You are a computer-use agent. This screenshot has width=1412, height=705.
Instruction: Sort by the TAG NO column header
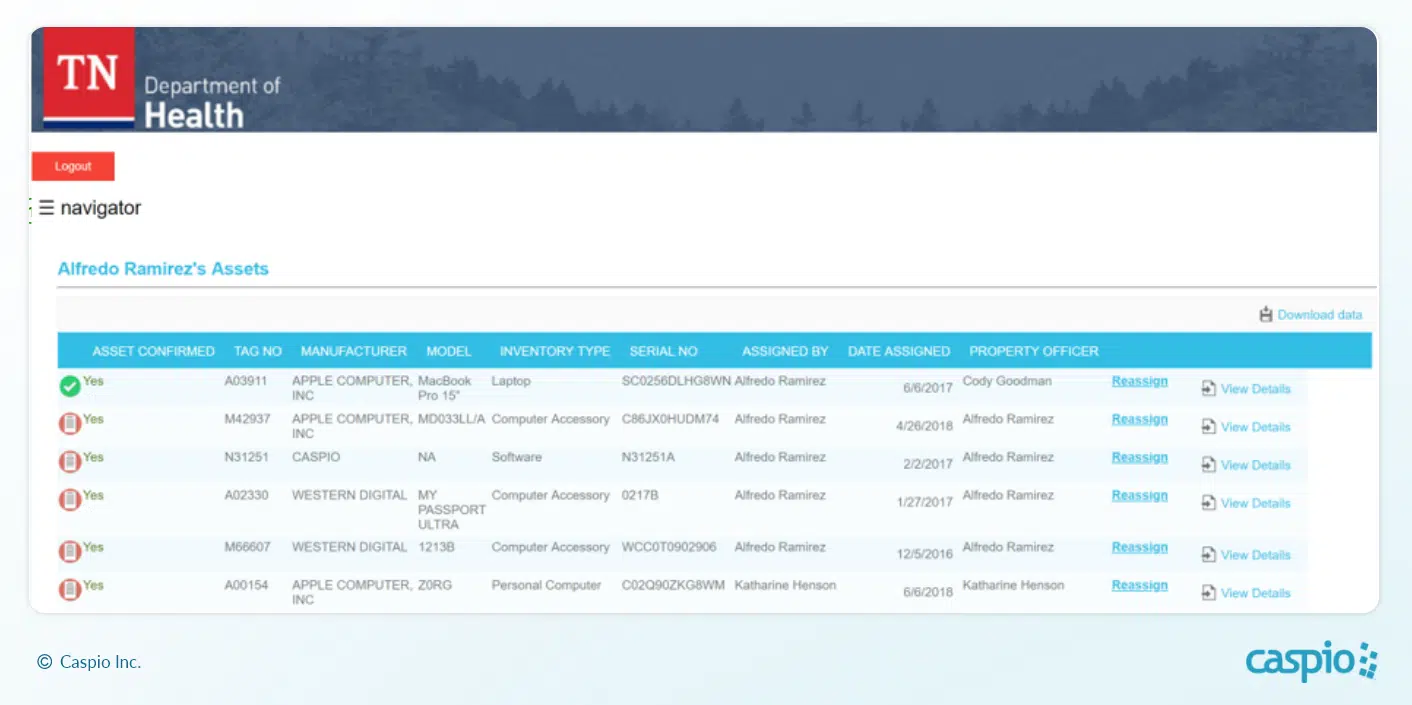point(257,351)
